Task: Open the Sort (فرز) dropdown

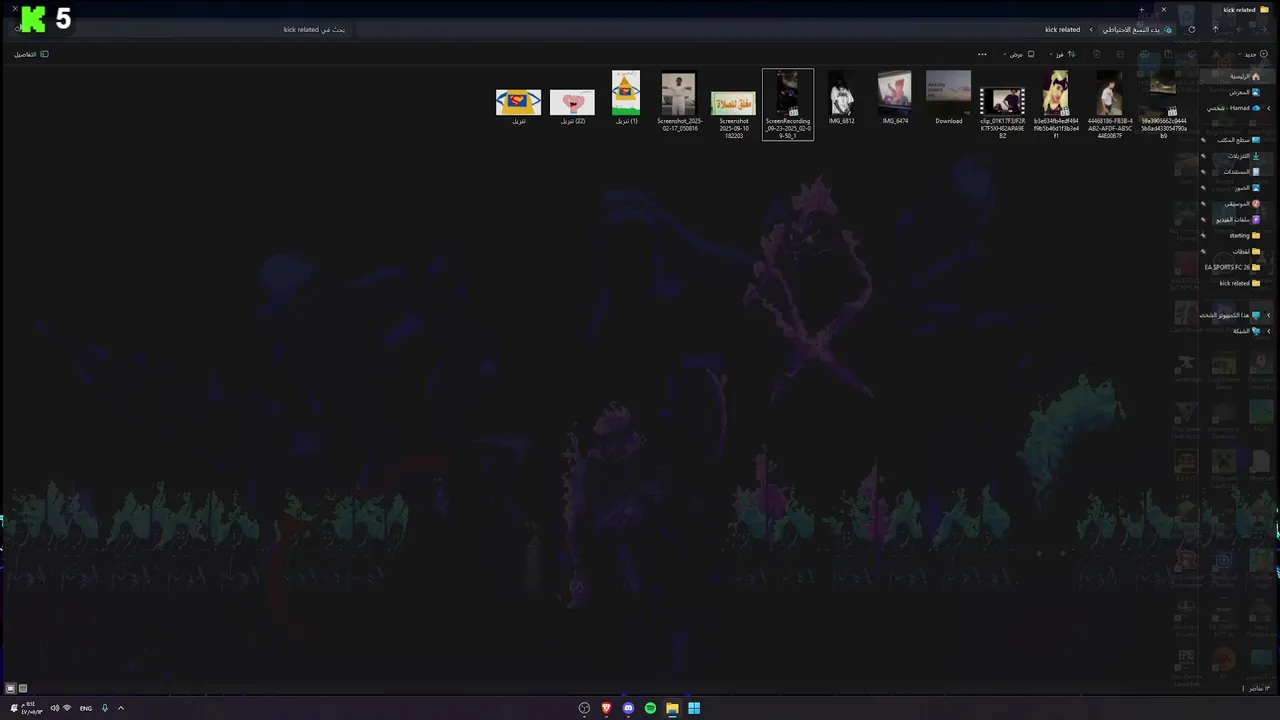Action: pos(1063,54)
